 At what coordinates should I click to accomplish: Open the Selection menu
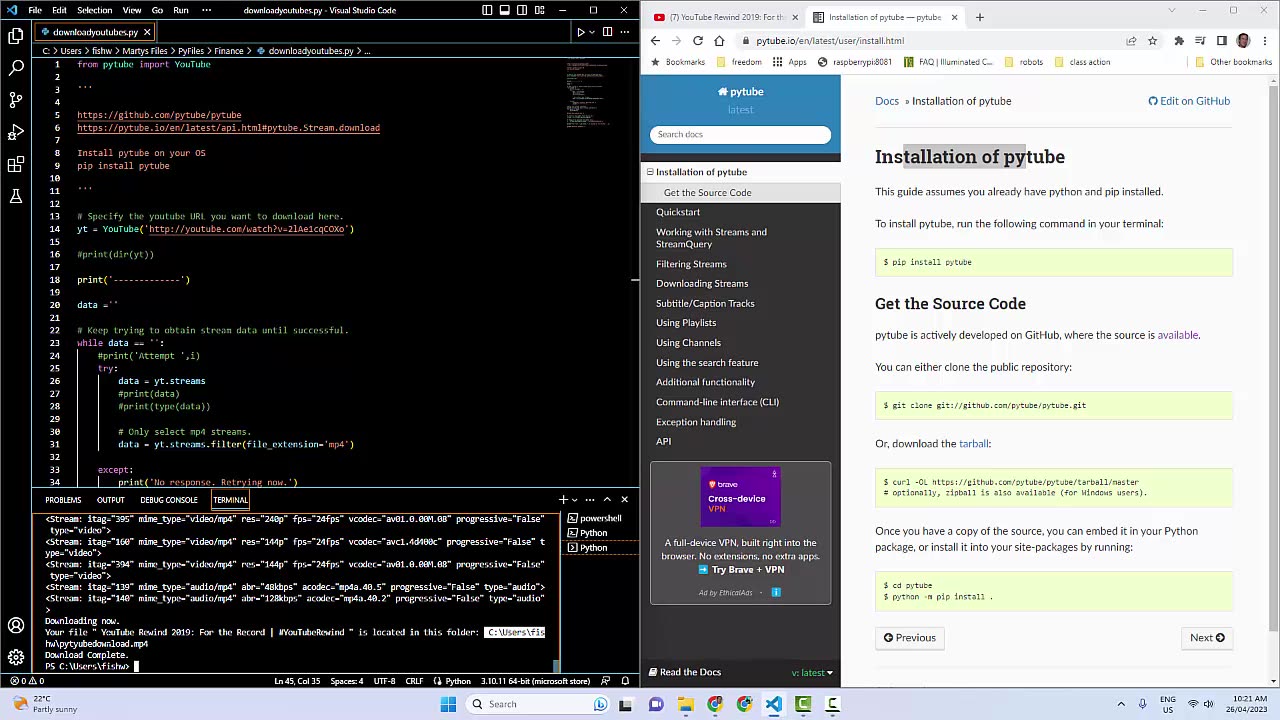(94, 10)
